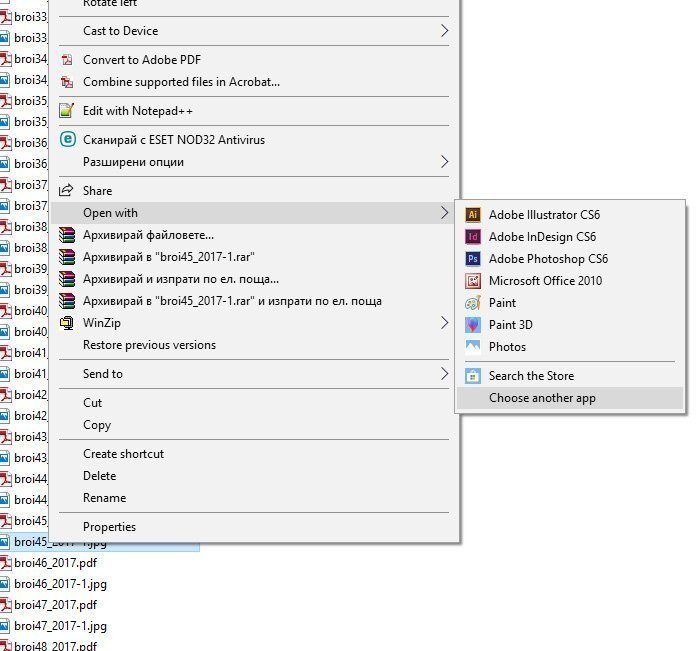
Task: Open with Adobe InDesign CS6
Action: [x=570, y=237]
